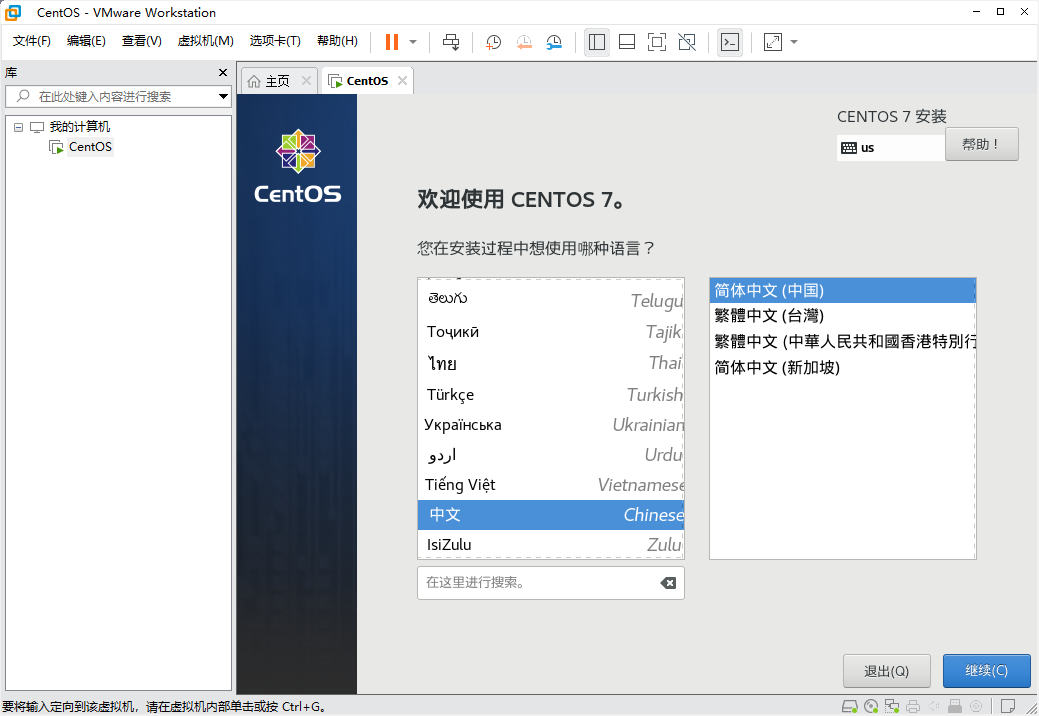Collapse the 我的计算机 tree node
This screenshot has height=716, width=1039.
(x=19, y=127)
